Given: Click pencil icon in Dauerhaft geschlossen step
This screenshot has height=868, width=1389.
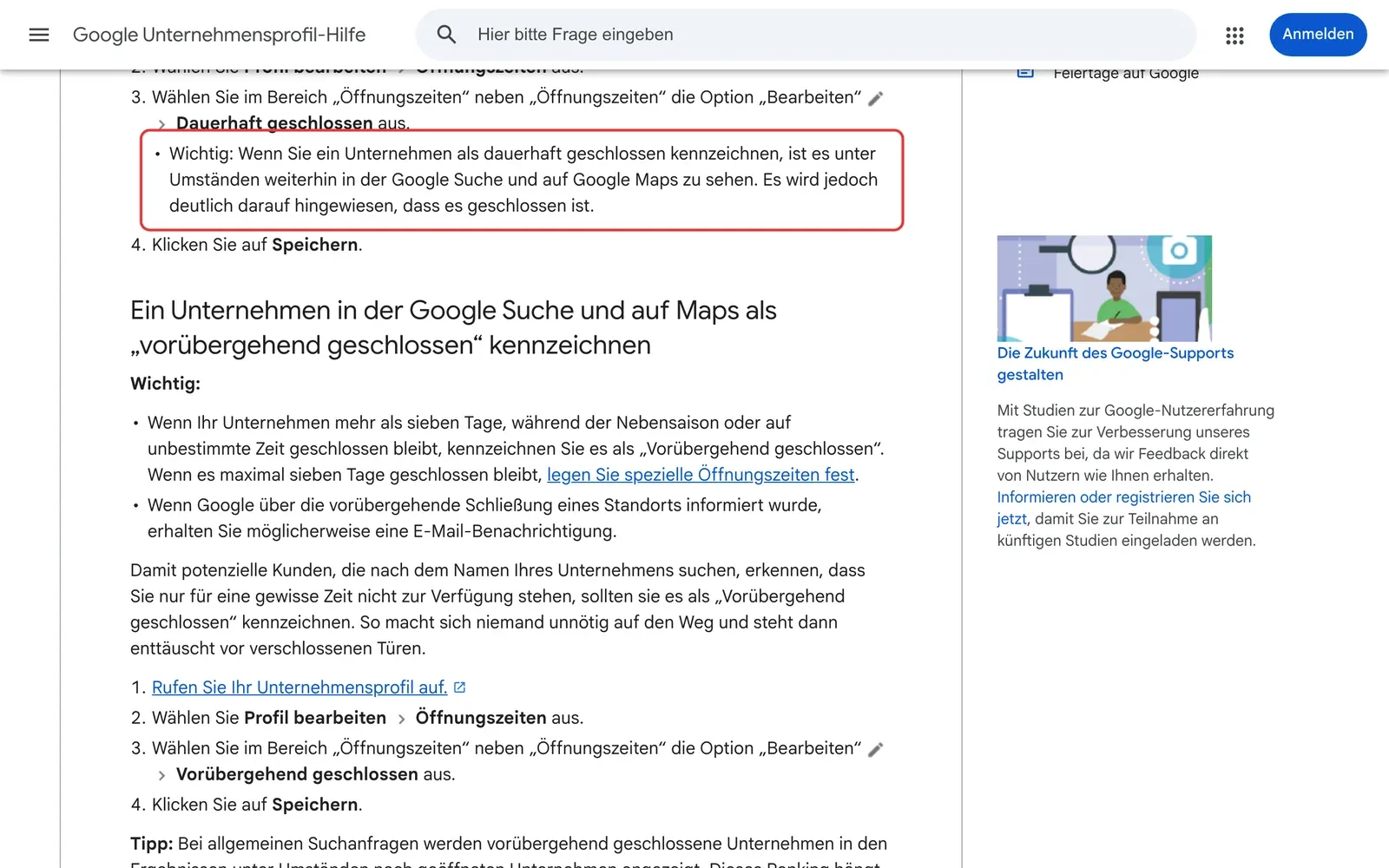Looking at the screenshot, I should (876, 98).
